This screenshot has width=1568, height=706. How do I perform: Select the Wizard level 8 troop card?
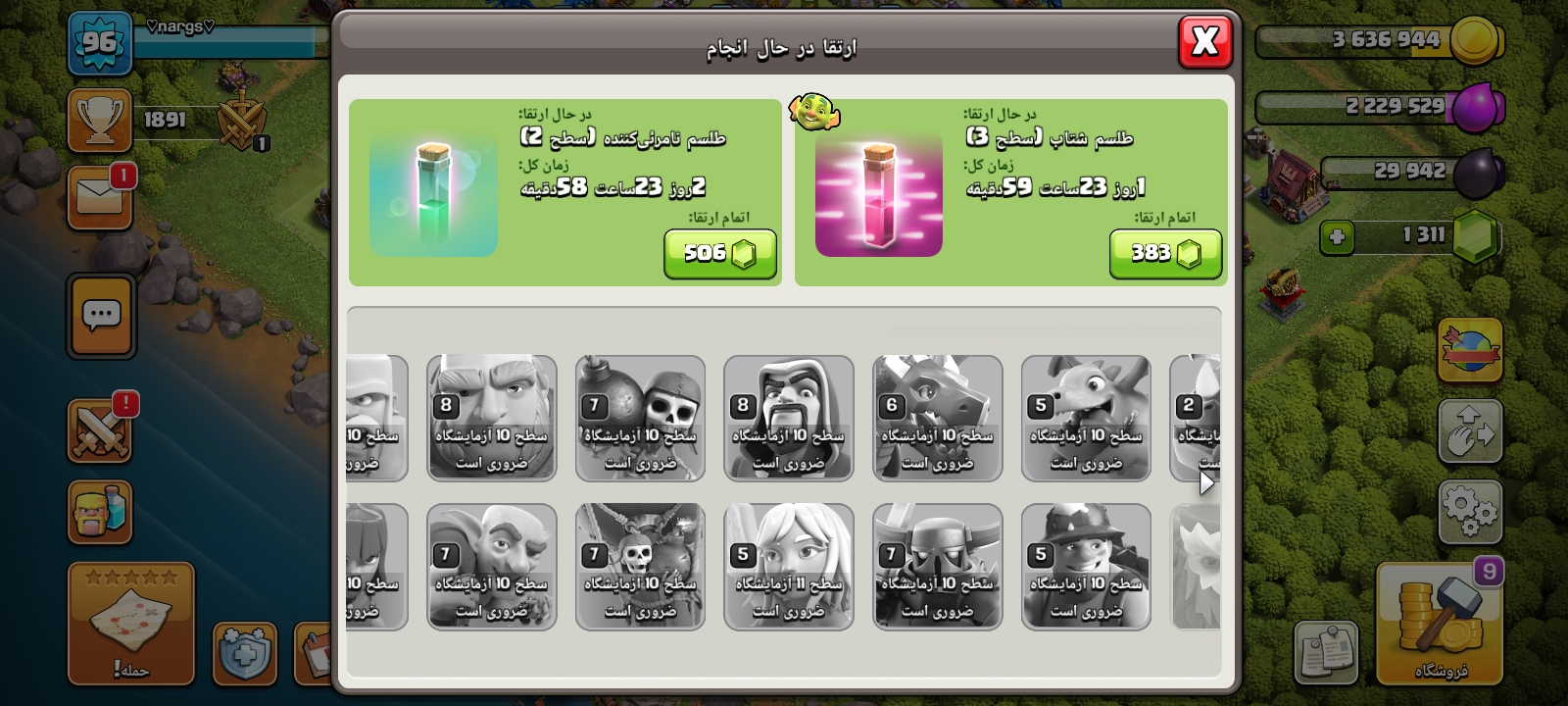789,419
